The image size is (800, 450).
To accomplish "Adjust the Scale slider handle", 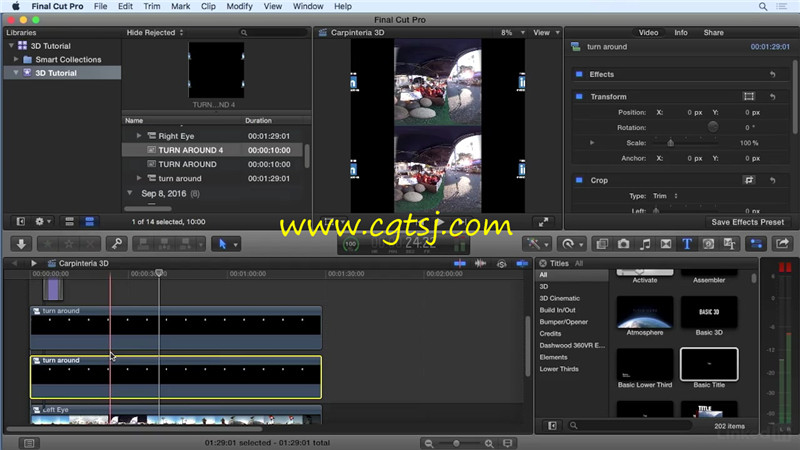I will [x=670, y=143].
